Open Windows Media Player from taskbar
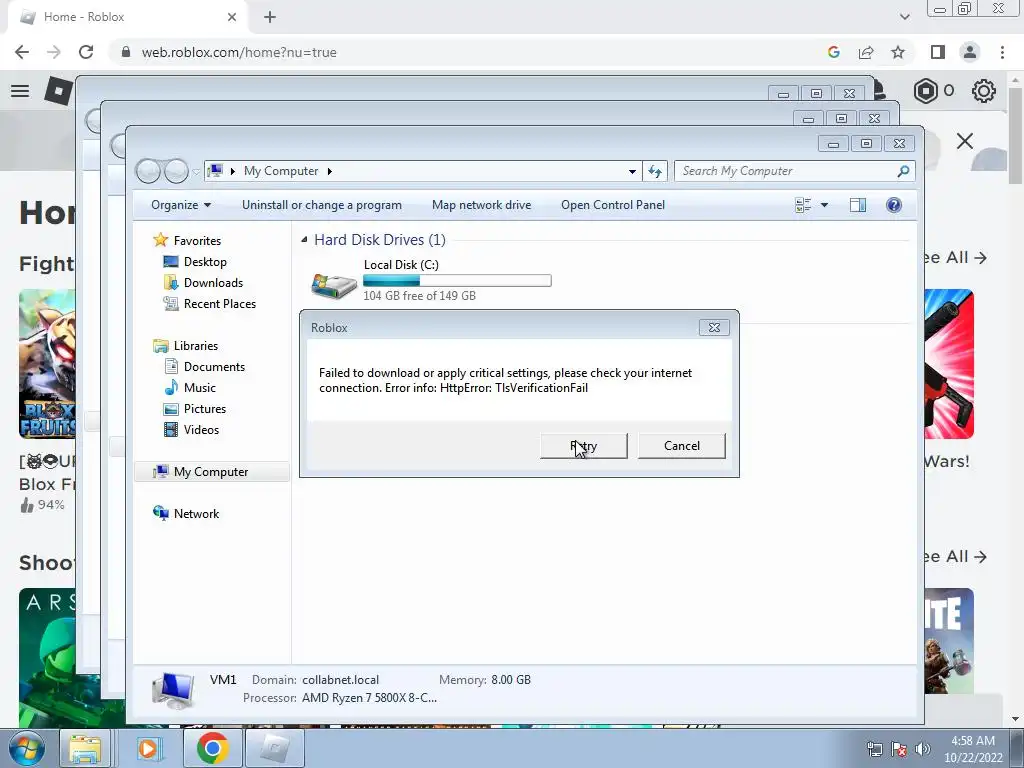The width and height of the screenshot is (1024, 768). [x=148, y=748]
